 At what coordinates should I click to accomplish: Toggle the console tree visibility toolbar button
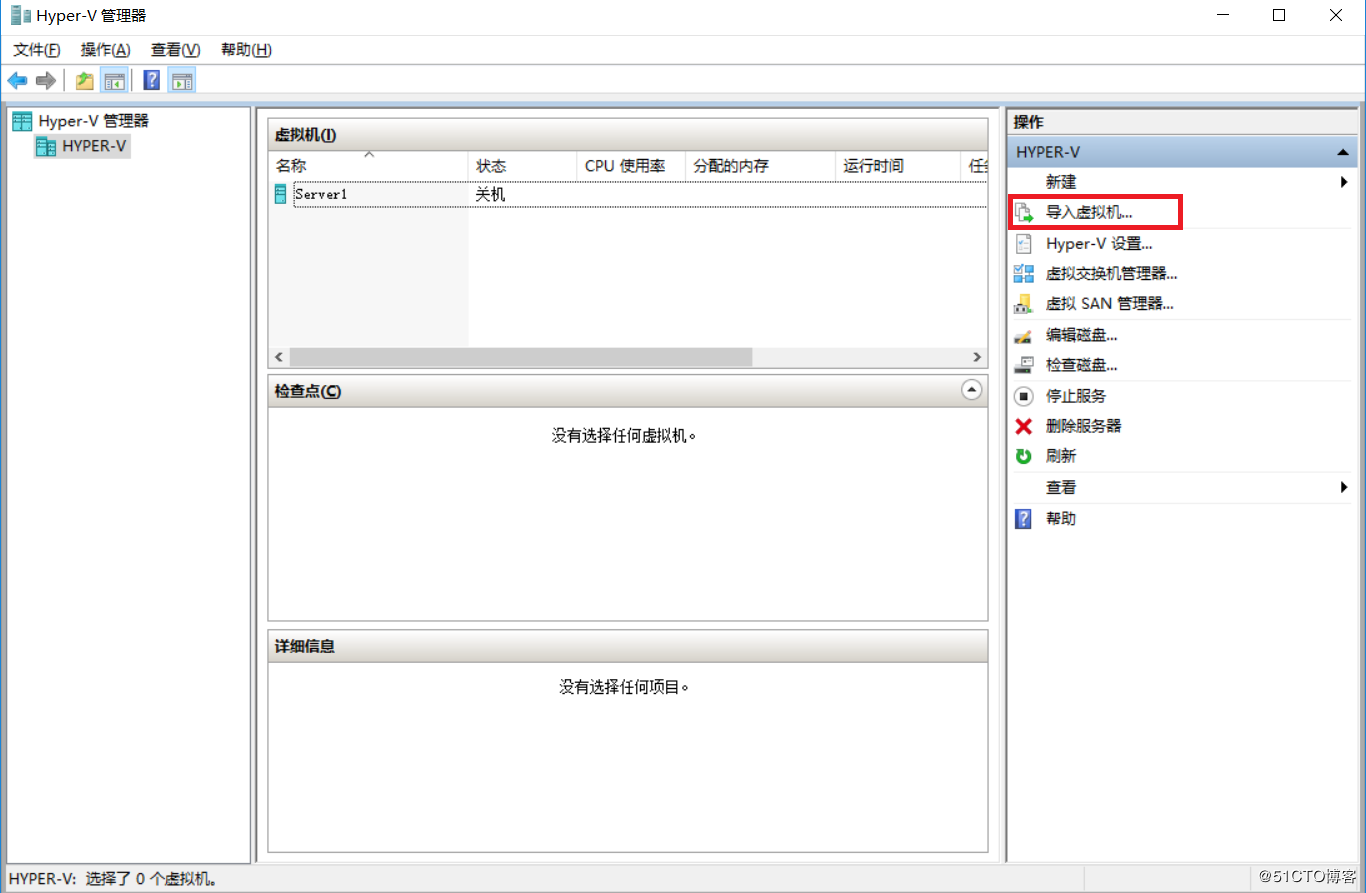[x=115, y=80]
